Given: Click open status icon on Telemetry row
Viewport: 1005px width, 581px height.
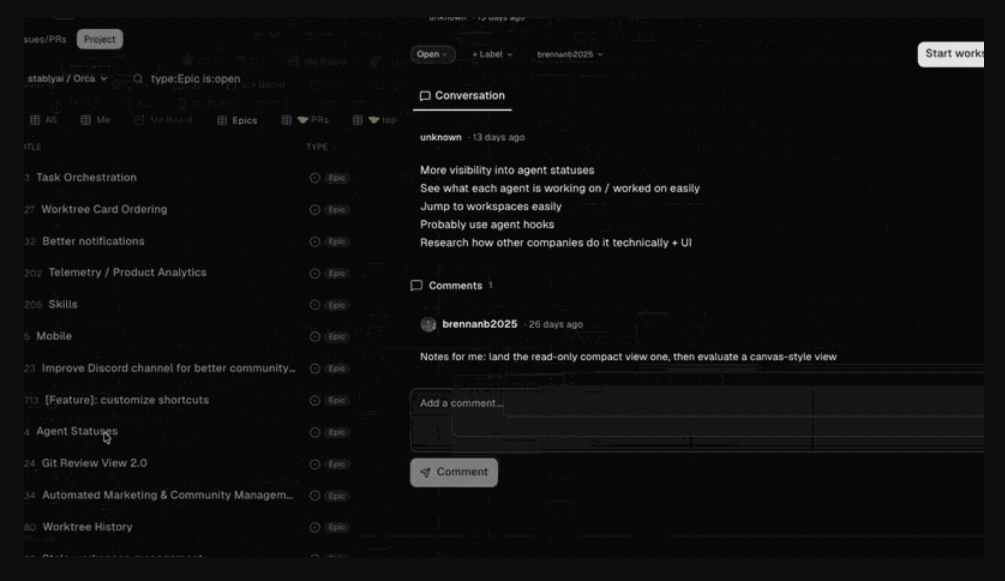Looking at the screenshot, I should [x=315, y=273].
